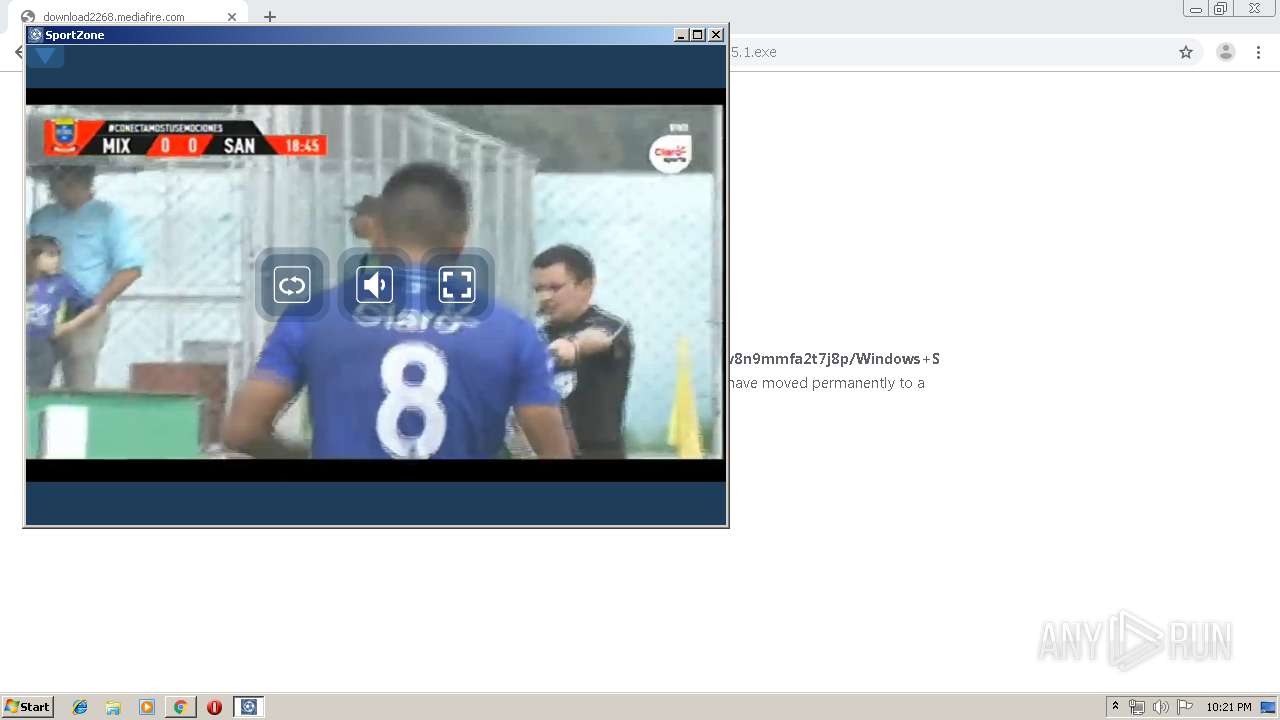Open the Chrome profile avatar menu

(x=1226, y=52)
